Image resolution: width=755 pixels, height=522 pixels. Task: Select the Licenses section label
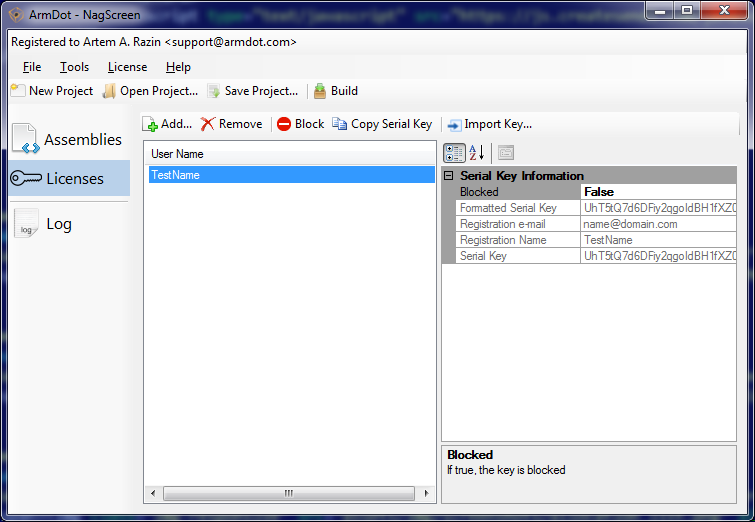pos(75,179)
